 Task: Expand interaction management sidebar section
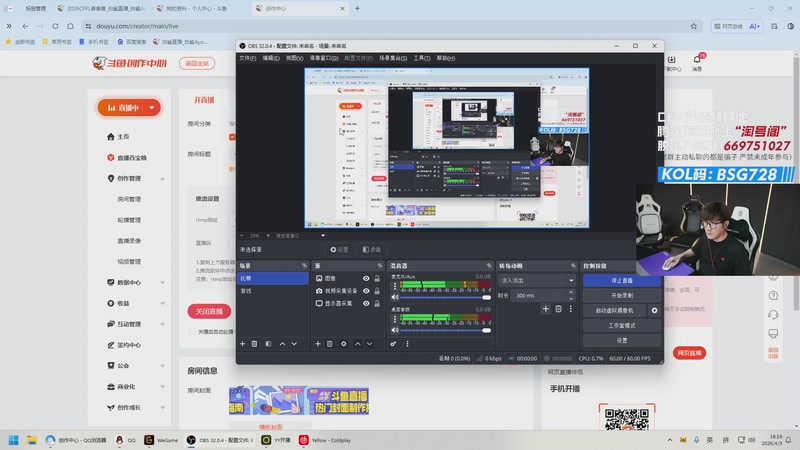162,324
